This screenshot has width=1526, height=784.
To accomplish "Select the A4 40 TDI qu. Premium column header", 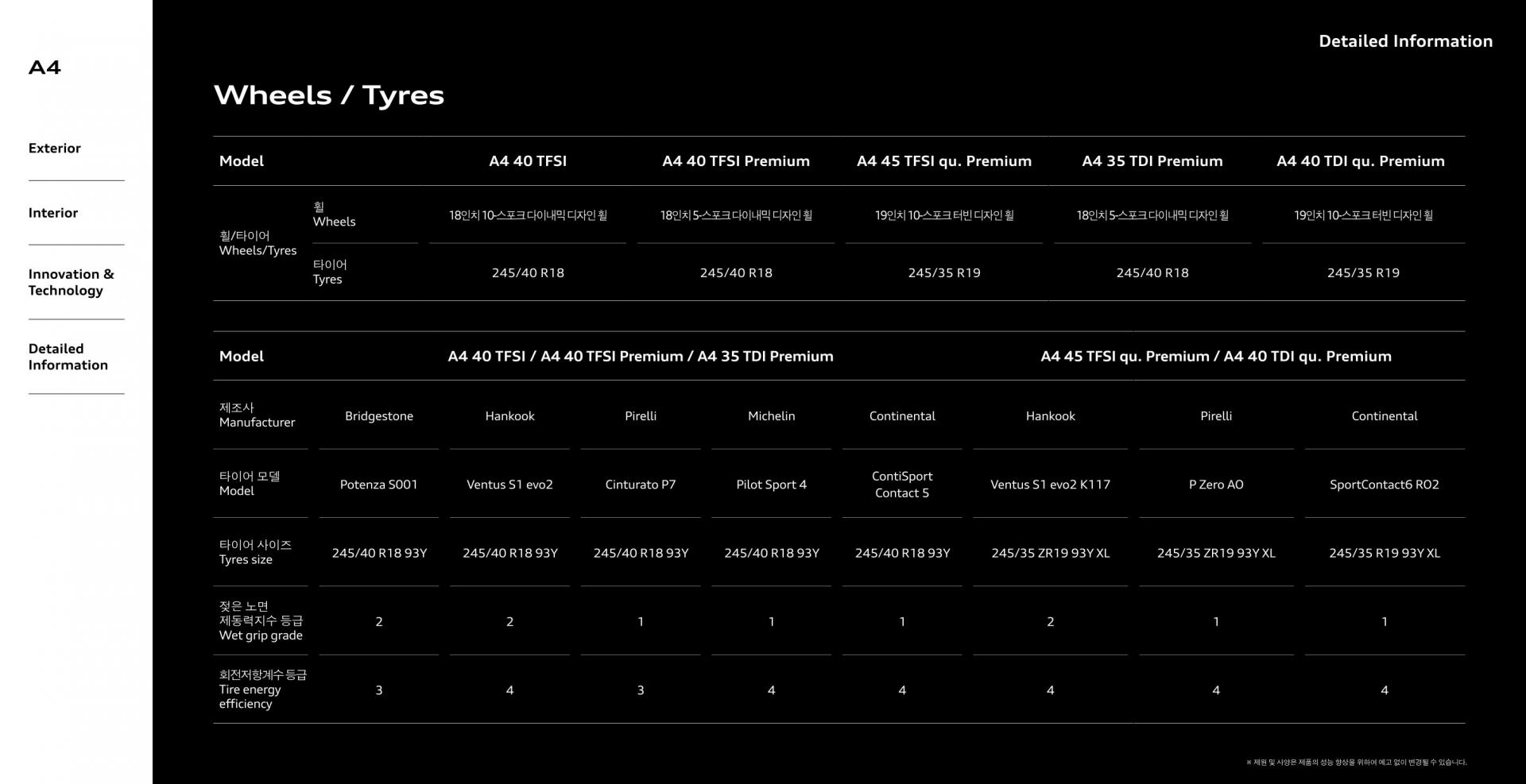I will tap(1361, 161).
